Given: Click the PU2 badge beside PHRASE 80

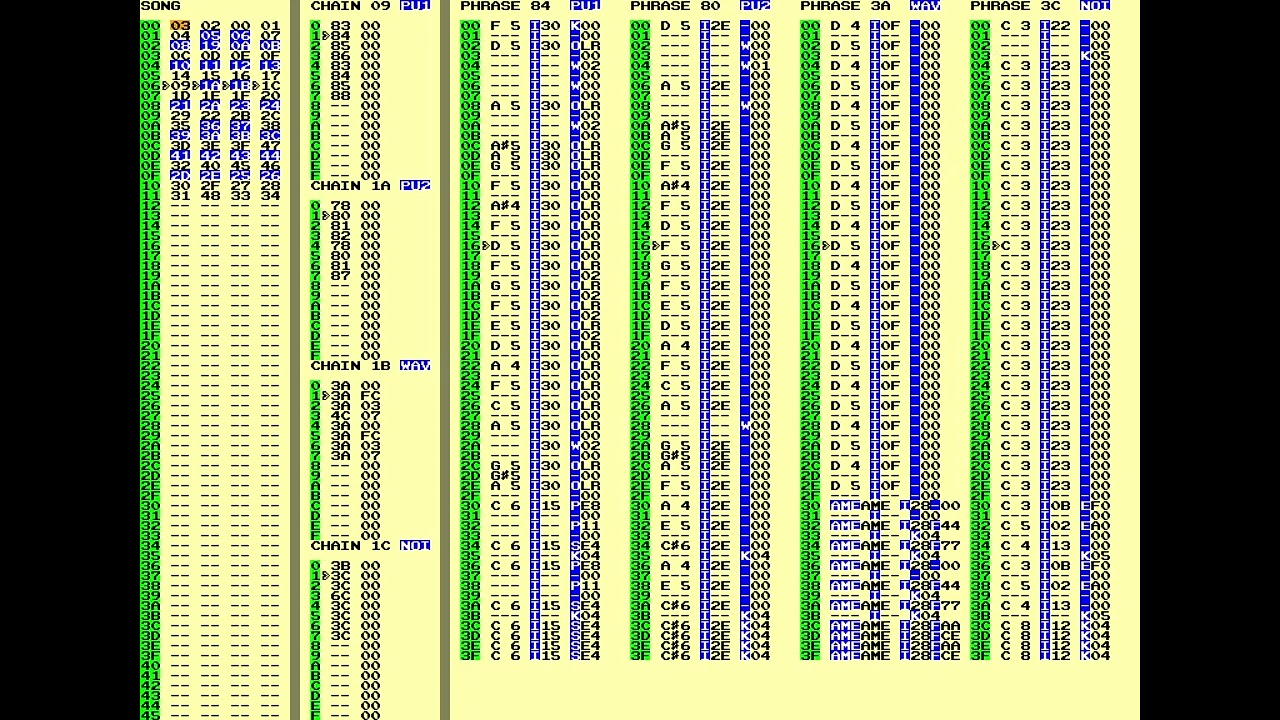Looking at the screenshot, I should tap(755, 6).
